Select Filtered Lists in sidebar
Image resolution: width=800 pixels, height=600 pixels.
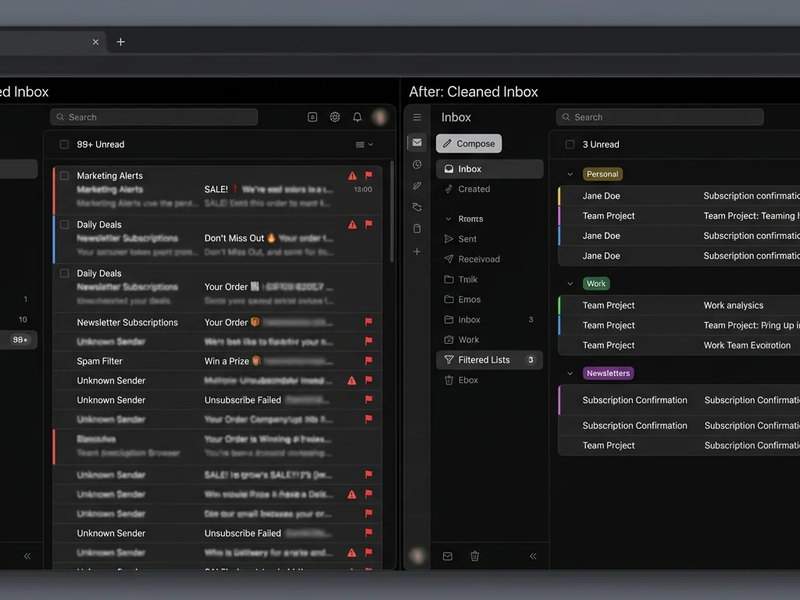[483, 360]
